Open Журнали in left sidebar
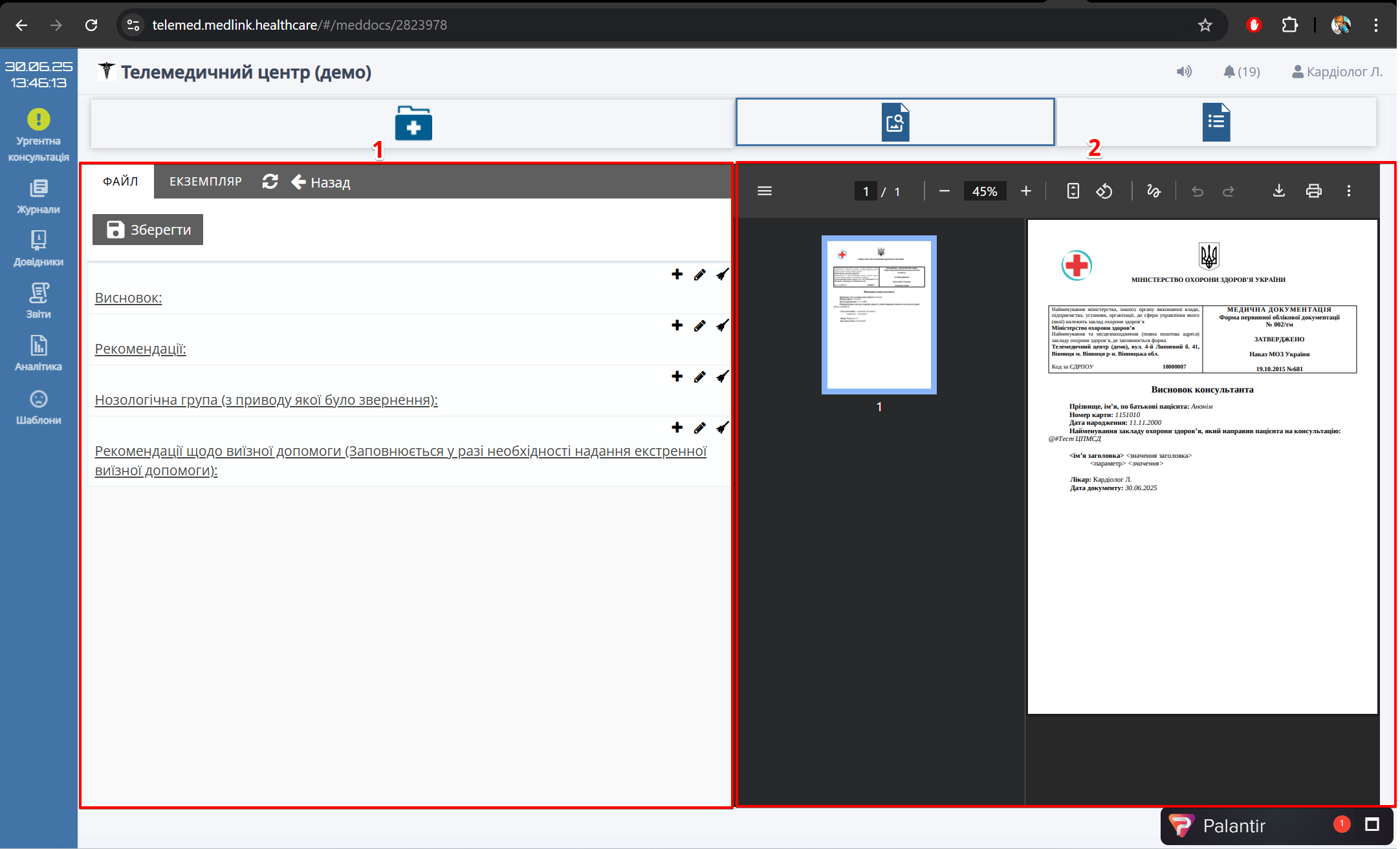Screen dimensions: 1400x849 [x=38, y=197]
